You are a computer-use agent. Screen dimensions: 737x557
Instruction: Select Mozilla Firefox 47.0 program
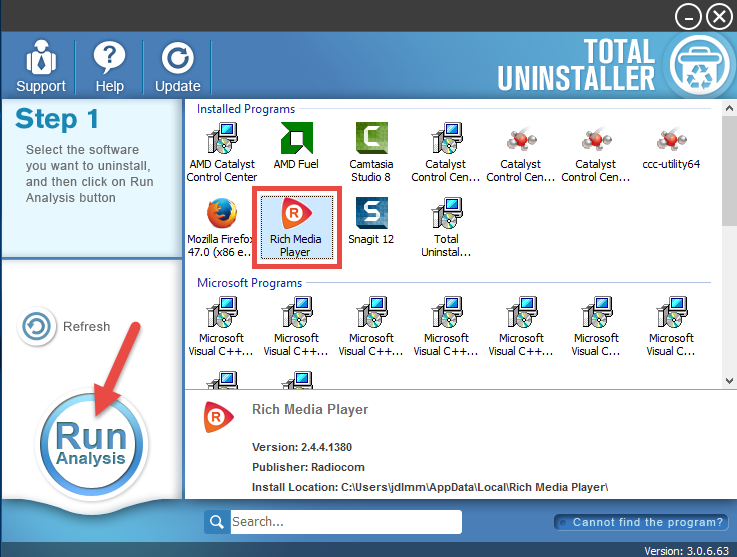(221, 228)
